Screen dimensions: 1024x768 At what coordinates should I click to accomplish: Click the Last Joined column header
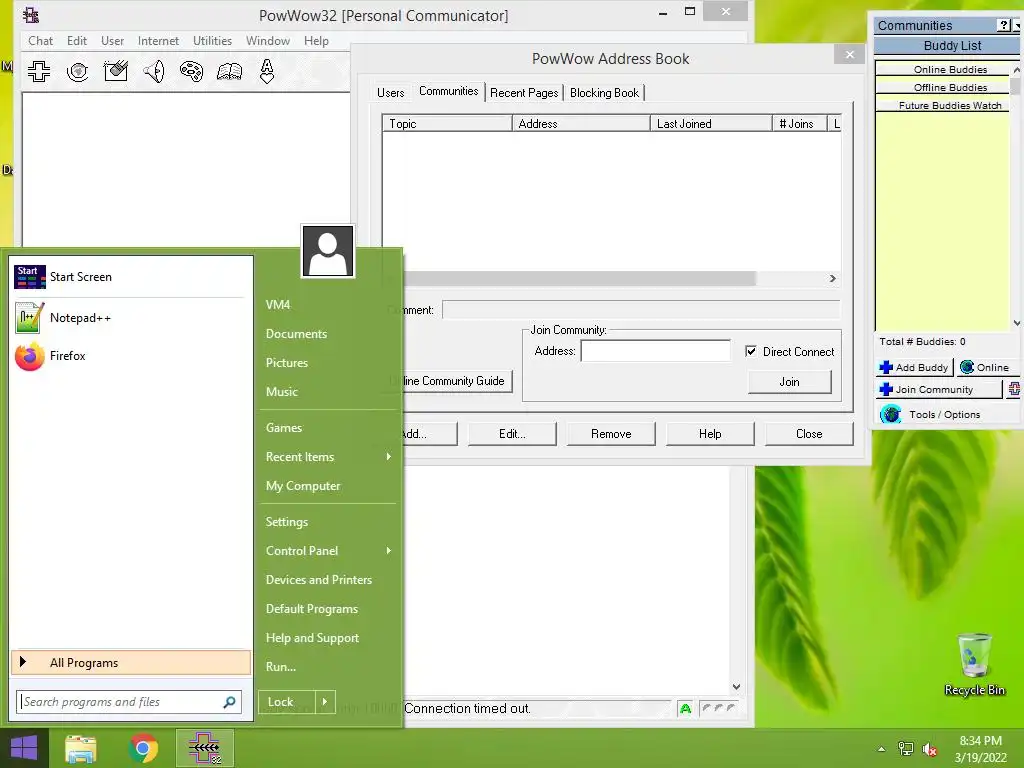tap(711, 123)
